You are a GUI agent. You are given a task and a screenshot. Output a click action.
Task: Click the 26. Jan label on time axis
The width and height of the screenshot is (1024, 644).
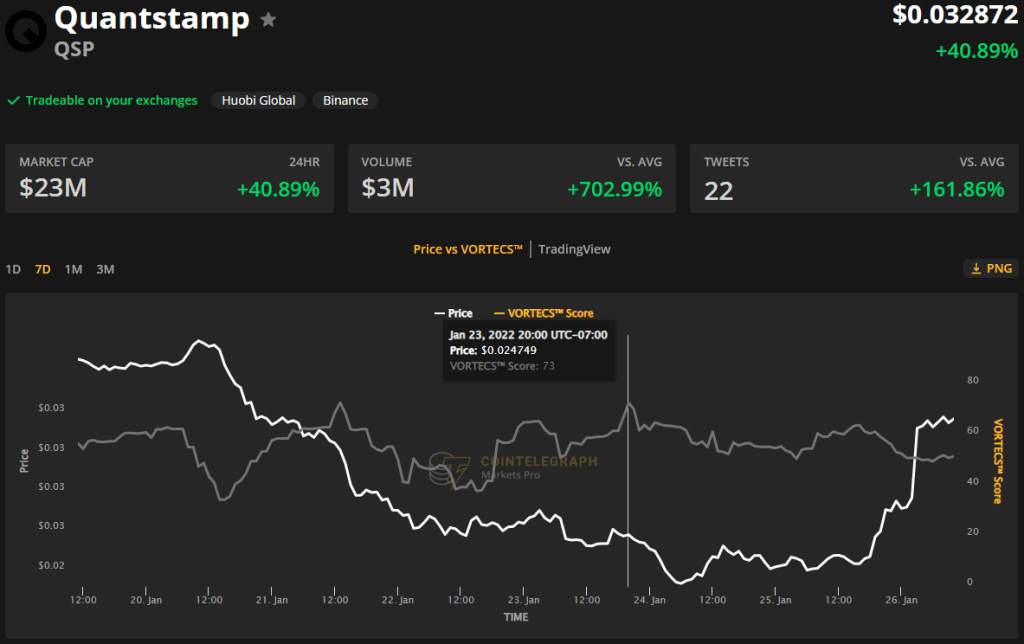(902, 600)
